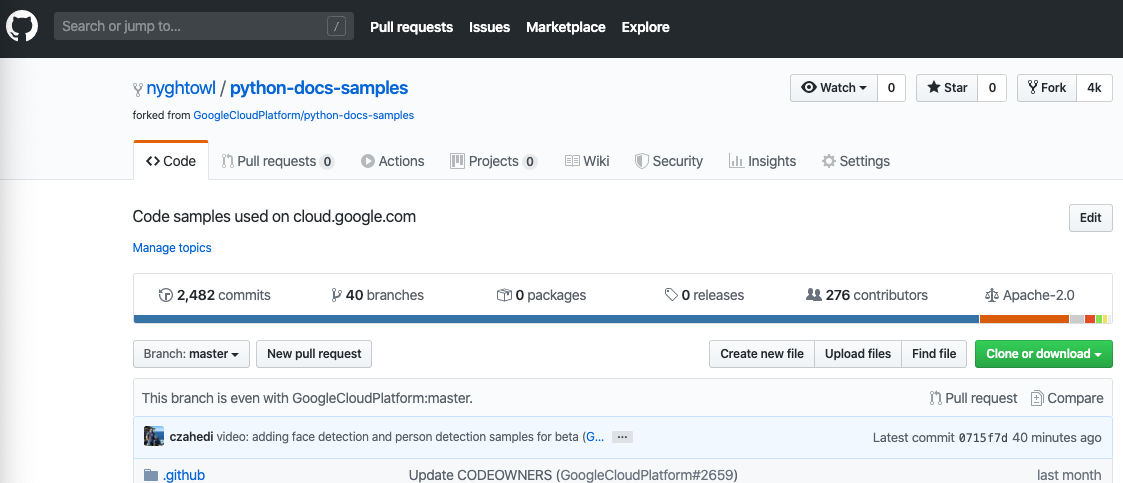This screenshot has width=1123, height=483.
Task: Open the Insights tab
Action: pyautogui.click(x=762, y=161)
